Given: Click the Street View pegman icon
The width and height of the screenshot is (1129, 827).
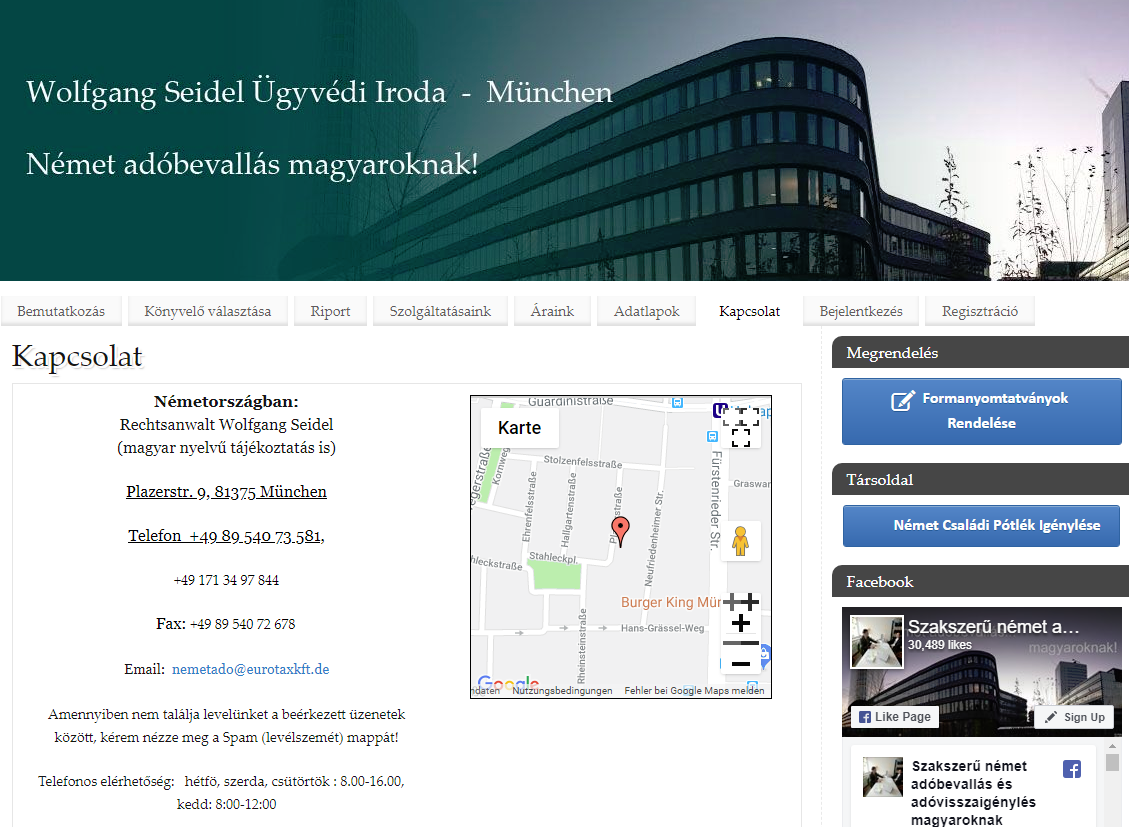Looking at the screenshot, I should click(x=740, y=541).
